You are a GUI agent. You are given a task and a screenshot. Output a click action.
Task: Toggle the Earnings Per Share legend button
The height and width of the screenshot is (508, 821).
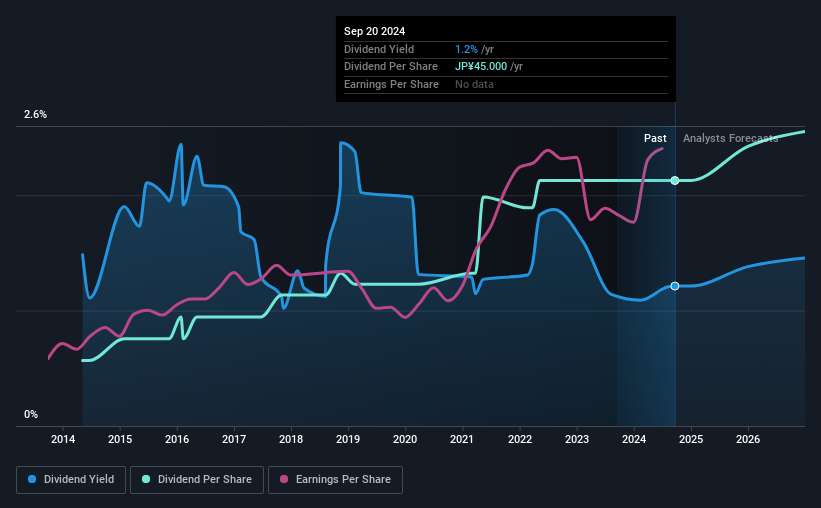tap(335, 480)
